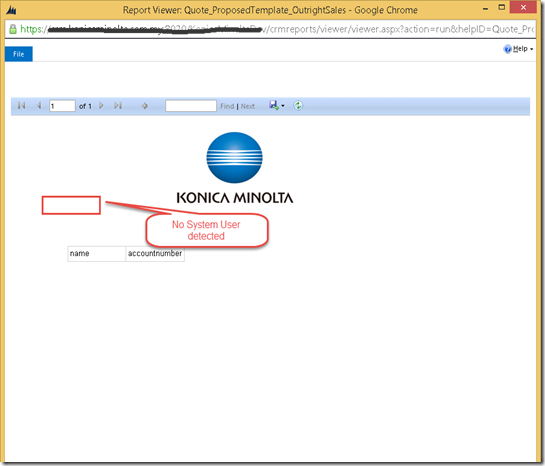
Task: Click the export save disk icon
Action: 274,105
